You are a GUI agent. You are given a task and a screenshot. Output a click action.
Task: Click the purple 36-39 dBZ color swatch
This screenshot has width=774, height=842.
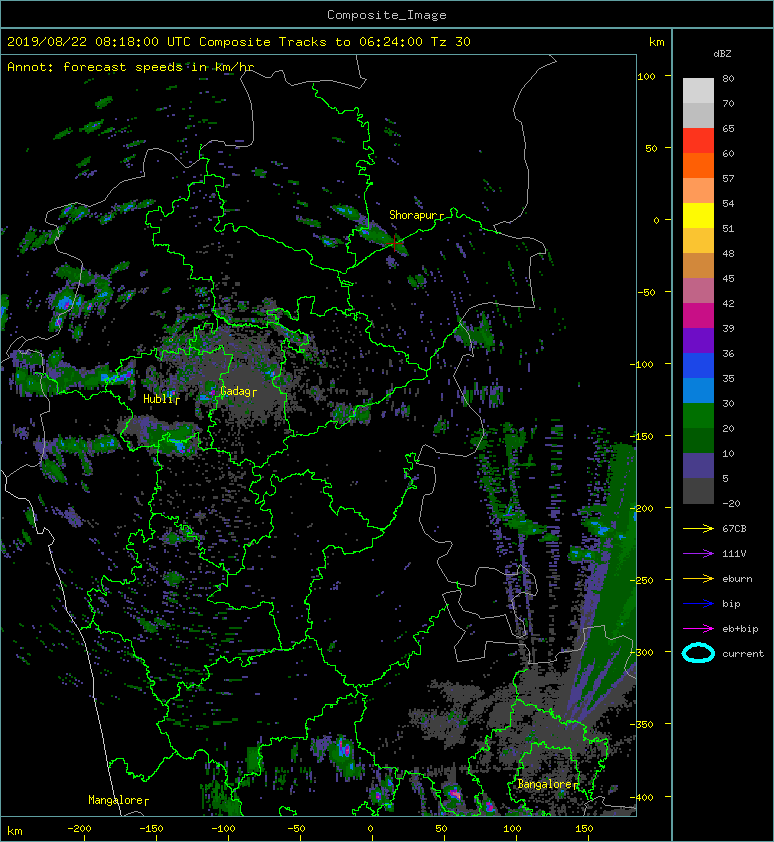click(x=698, y=341)
